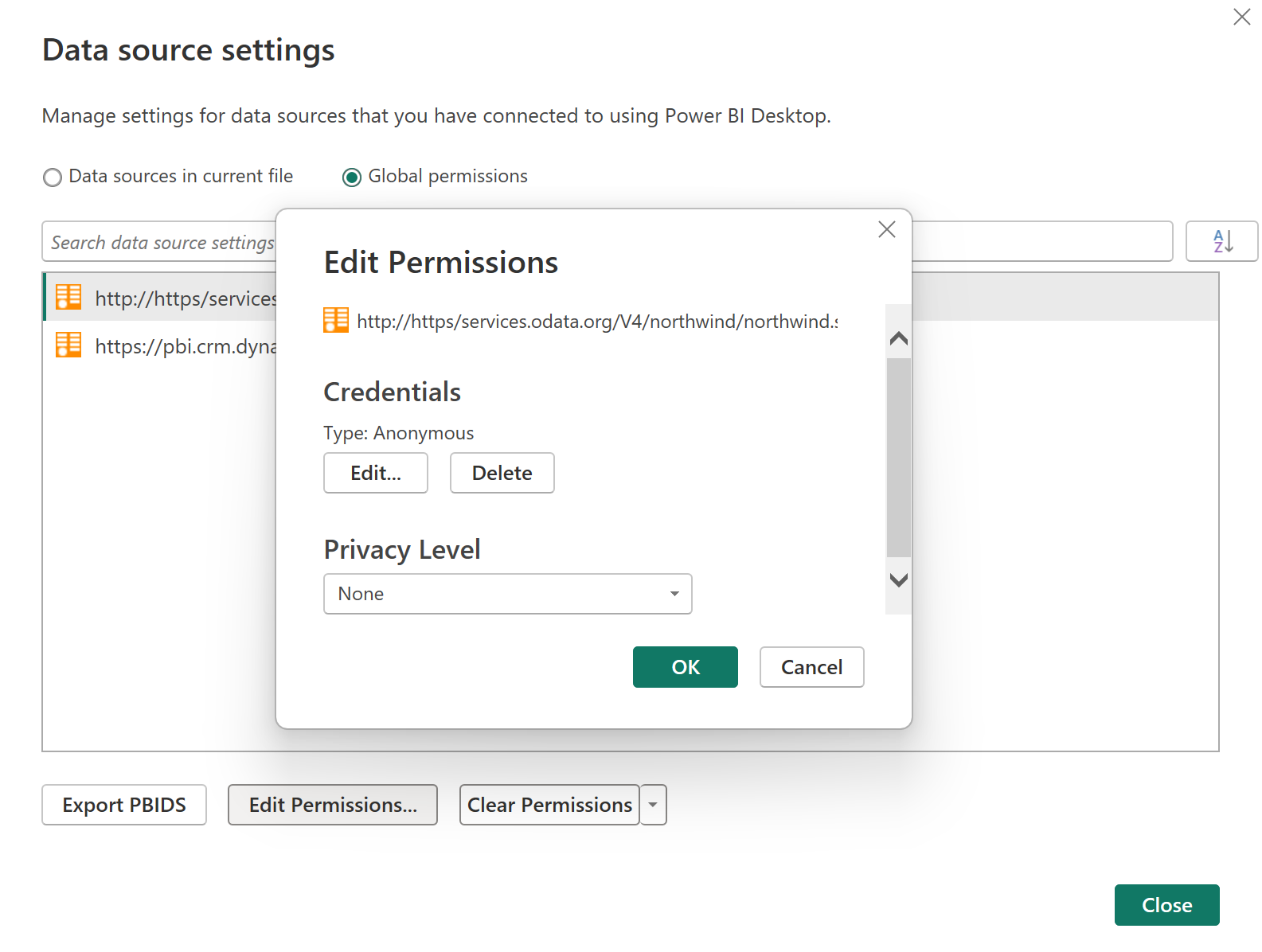The image size is (1262, 952).
Task: Click the OData icon beside the northwind source
Action: [x=68, y=297]
